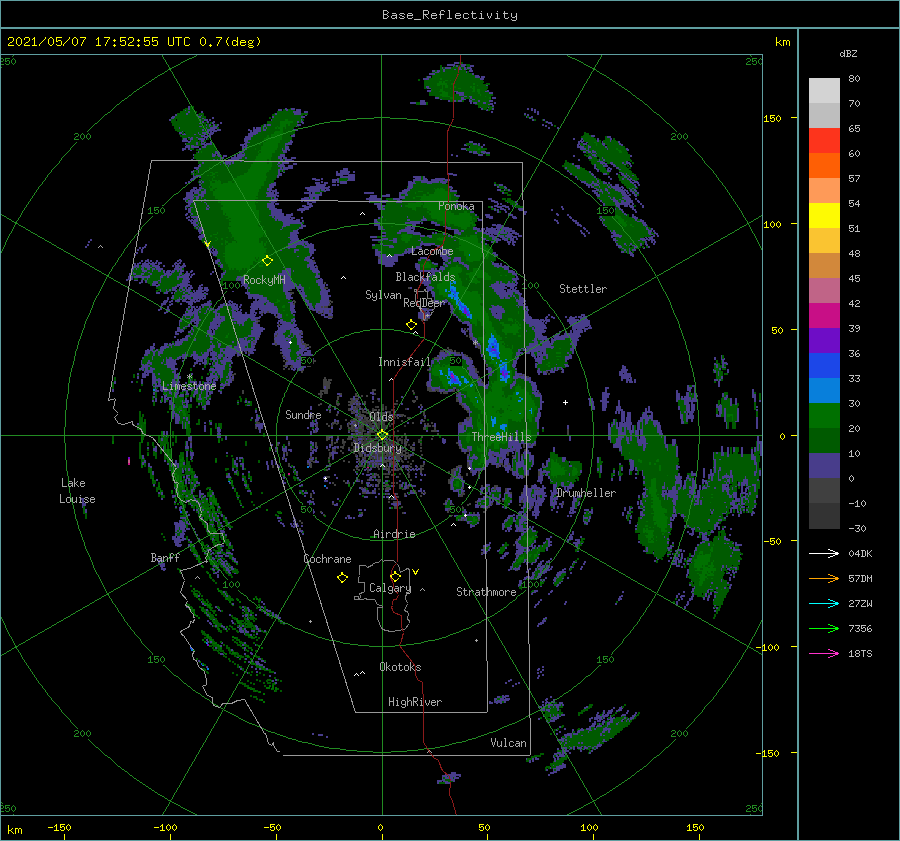Click the 80 dBZ scale value
900x841 pixels.
click(854, 79)
